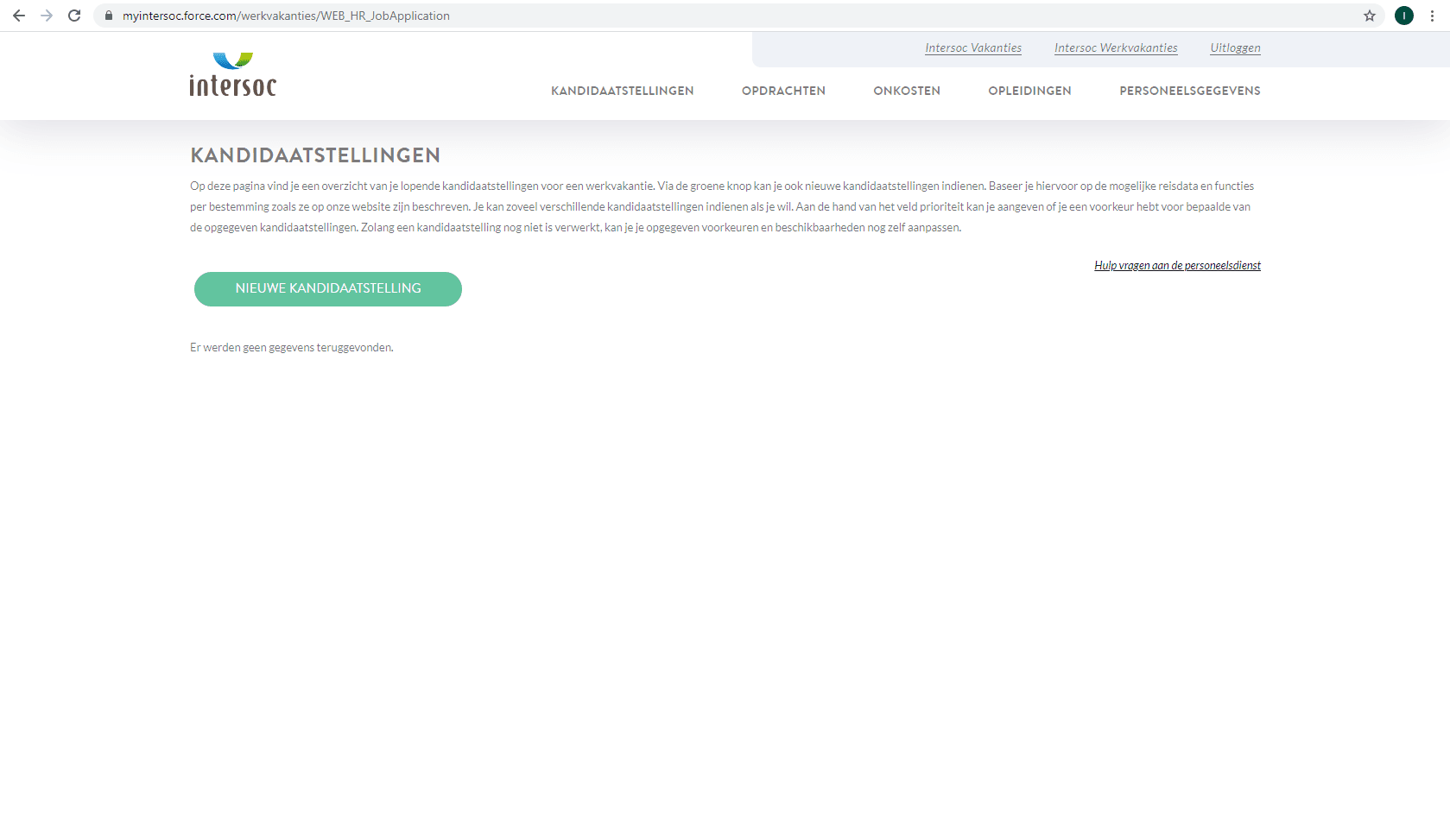
Task: Open the Intersoc Vakanties link
Action: click(x=973, y=48)
